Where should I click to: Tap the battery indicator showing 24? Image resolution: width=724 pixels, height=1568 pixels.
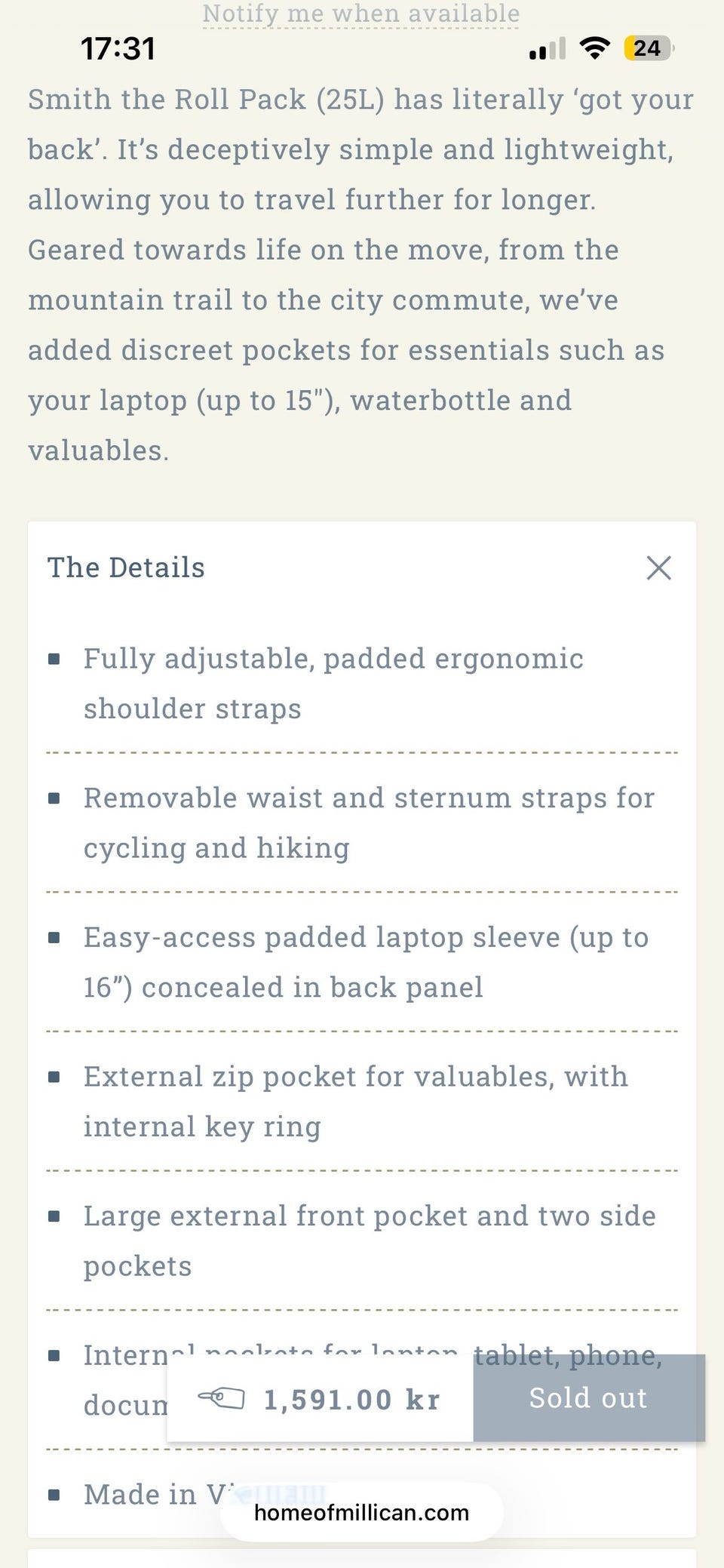click(x=647, y=48)
